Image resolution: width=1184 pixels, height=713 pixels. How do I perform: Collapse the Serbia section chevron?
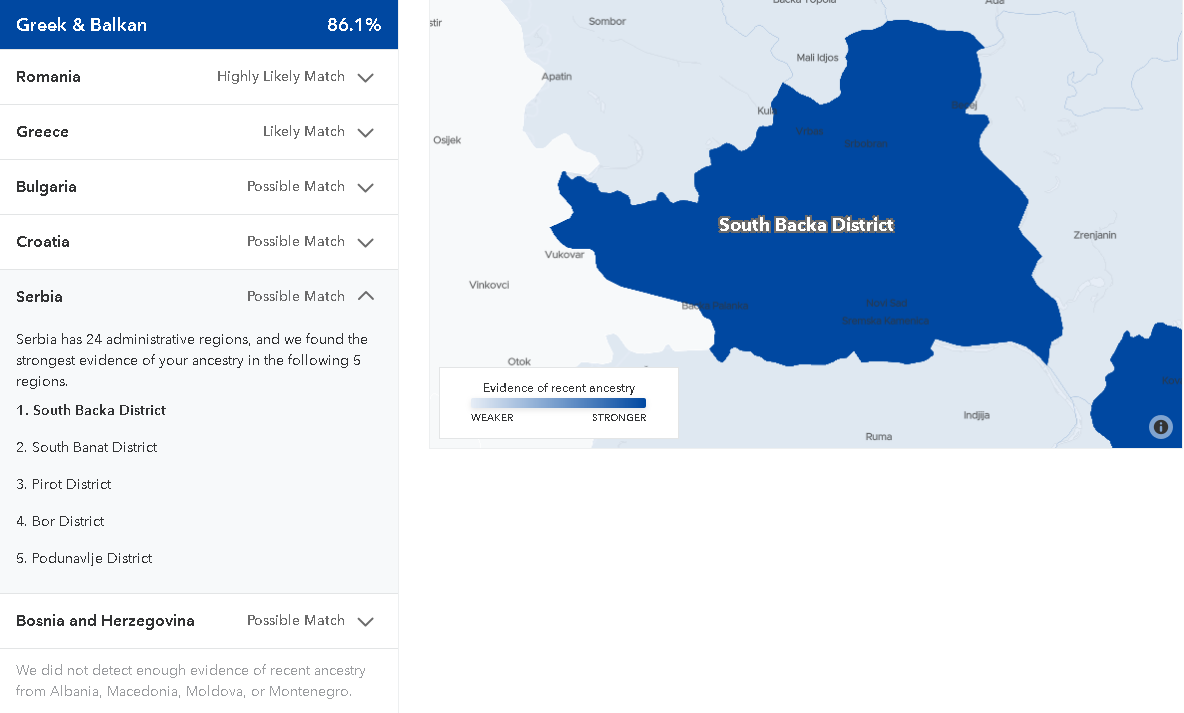[x=365, y=296]
